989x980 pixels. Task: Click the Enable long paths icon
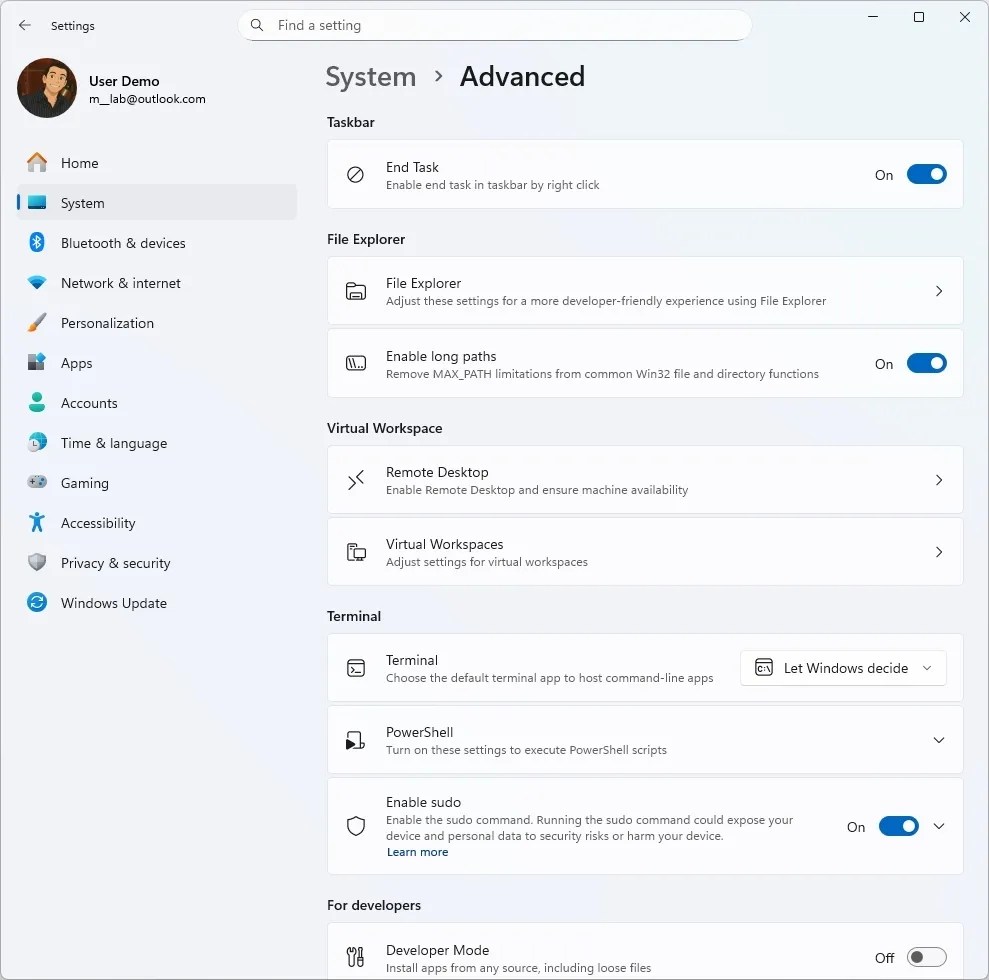click(x=355, y=363)
